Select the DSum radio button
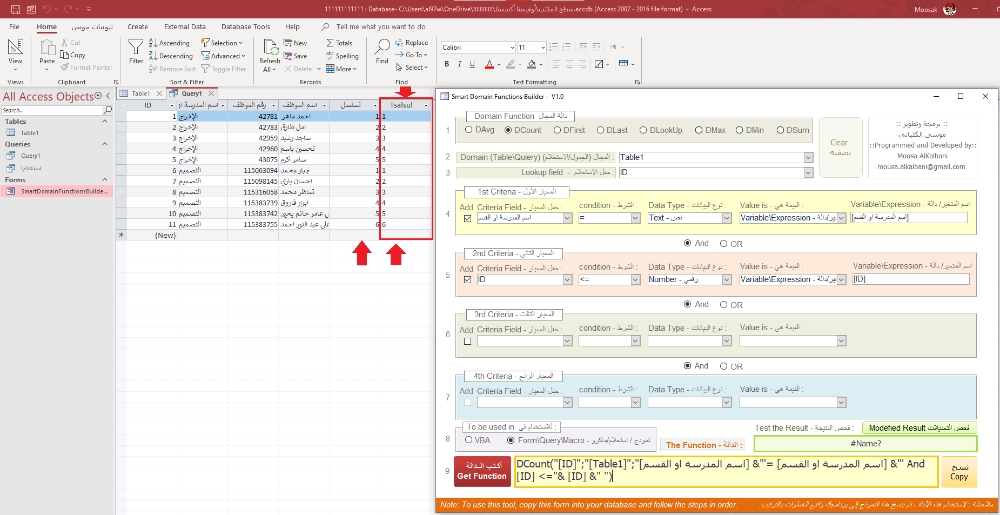The height and width of the screenshot is (515, 1000). pos(780,130)
